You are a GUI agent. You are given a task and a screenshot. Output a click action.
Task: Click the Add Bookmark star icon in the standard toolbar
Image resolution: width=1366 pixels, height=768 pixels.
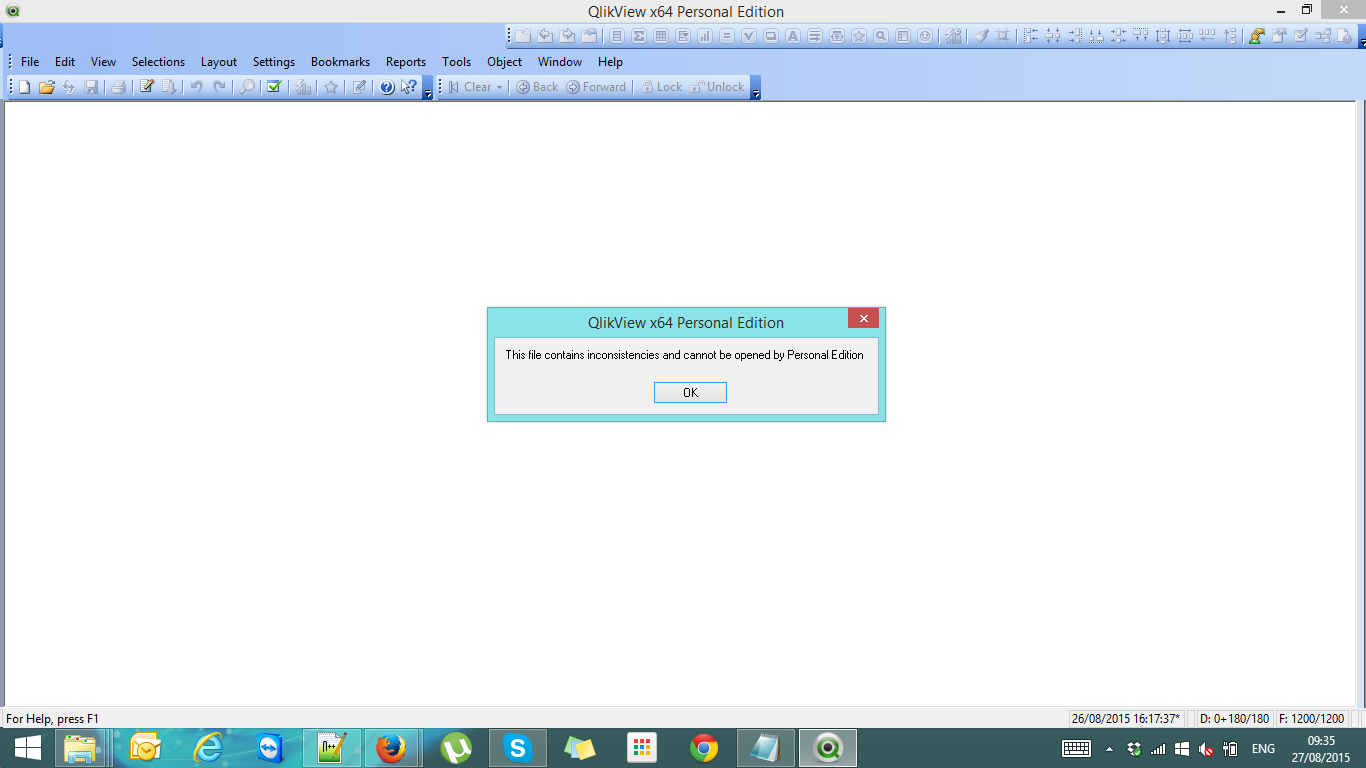(331, 87)
